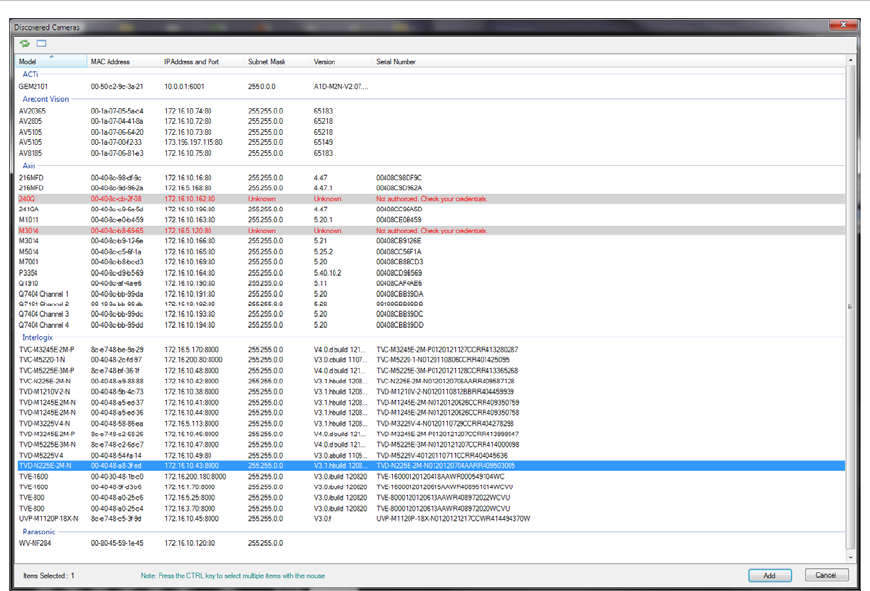Click highlighted TVD-N225E-2M-N camera row

(x=431, y=466)
